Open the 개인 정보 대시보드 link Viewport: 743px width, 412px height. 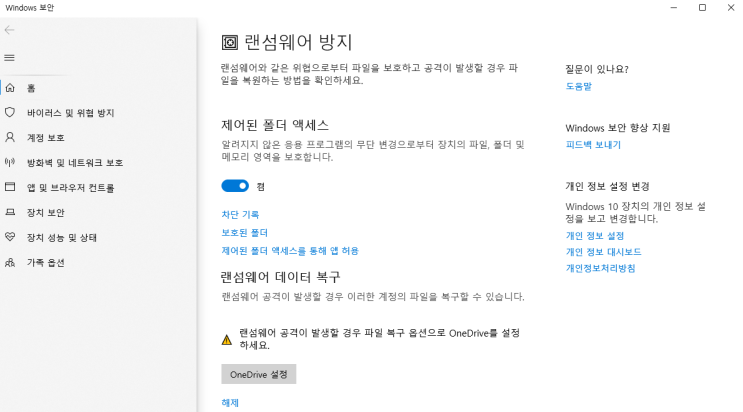click(x=603, y=252)
